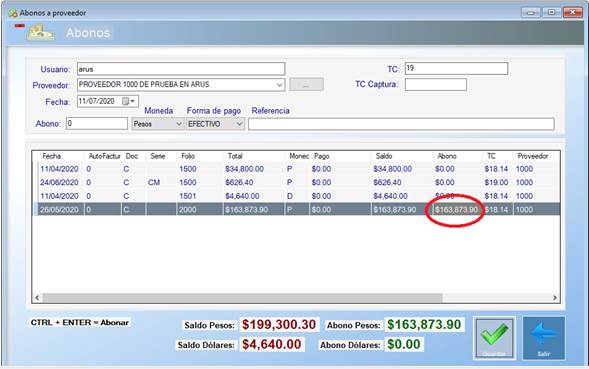Click the Referencia text field
This screenshot has height=369, width=589.
401,124
